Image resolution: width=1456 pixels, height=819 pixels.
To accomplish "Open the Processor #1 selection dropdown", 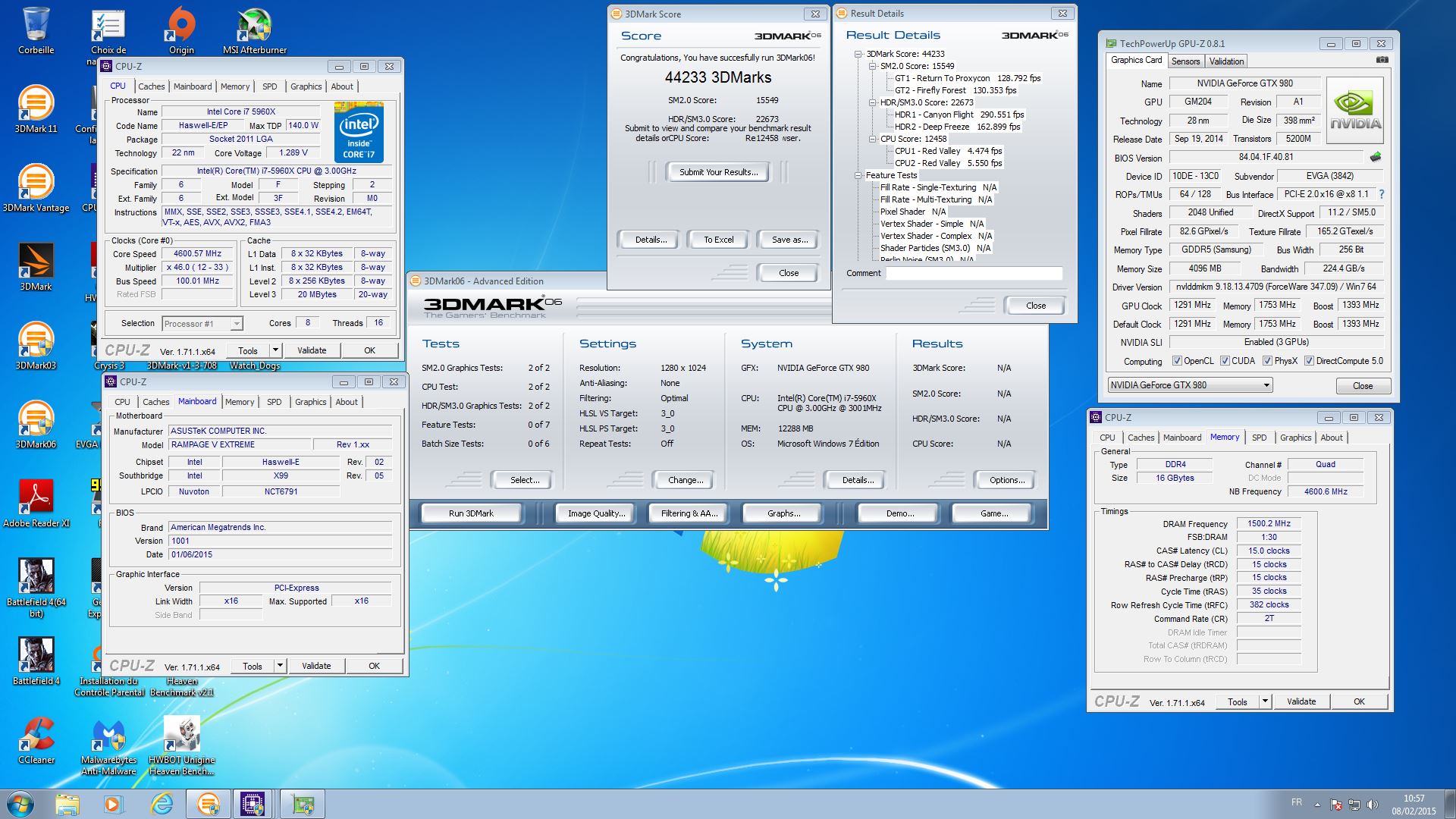I will (202, 324).
